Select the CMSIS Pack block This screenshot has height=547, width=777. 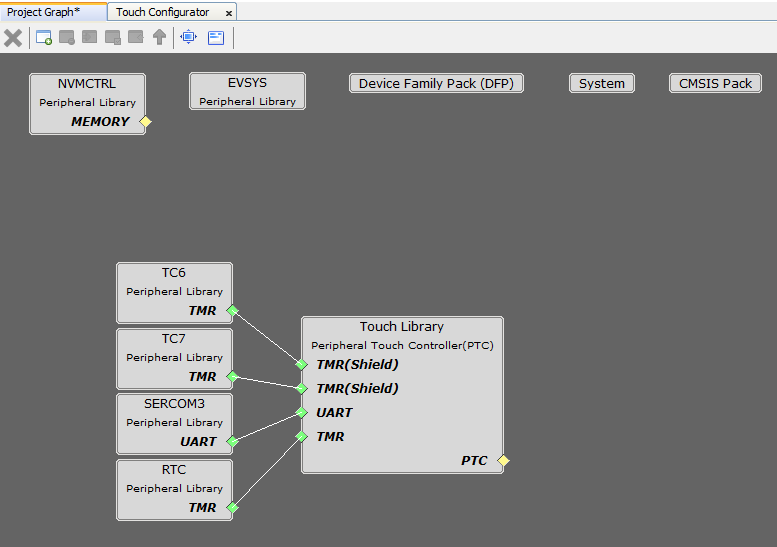(715, 83)
